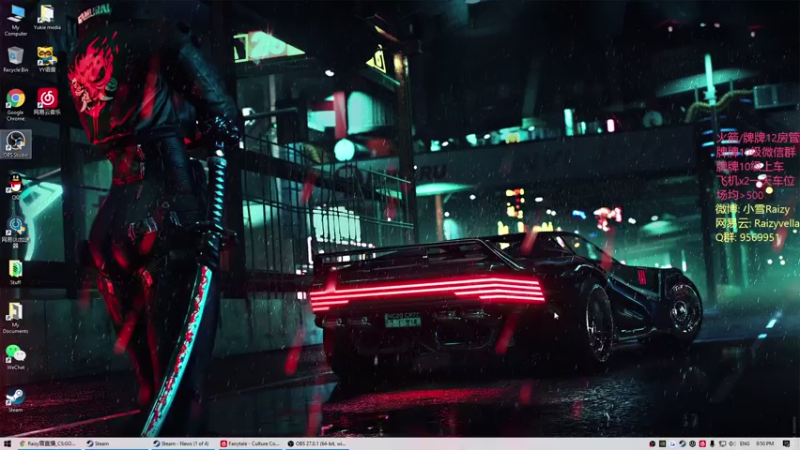
Task: Open the notification action center icon
Action: tap(786, 444)
